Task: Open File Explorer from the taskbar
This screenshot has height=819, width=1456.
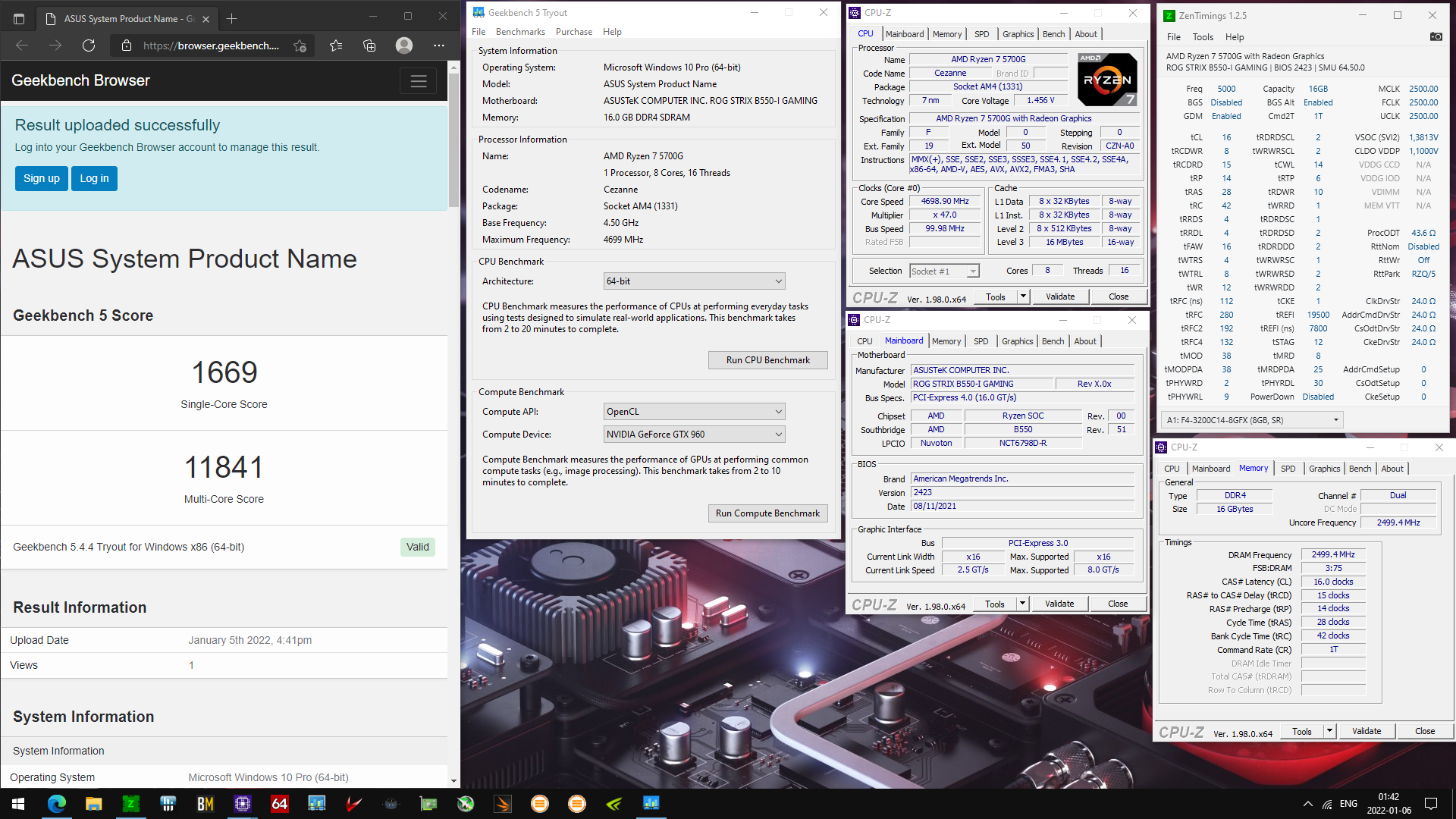Action: pyautogui.click(x=93, y=804)
